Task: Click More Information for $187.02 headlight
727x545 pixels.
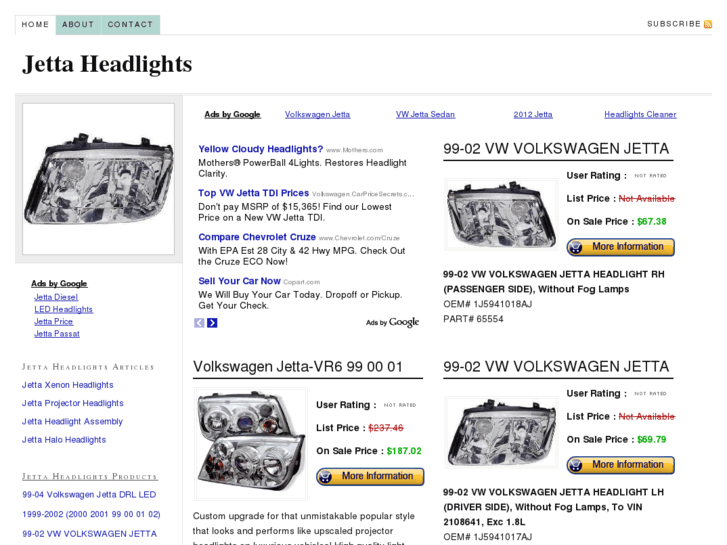Action: [370, 476]
